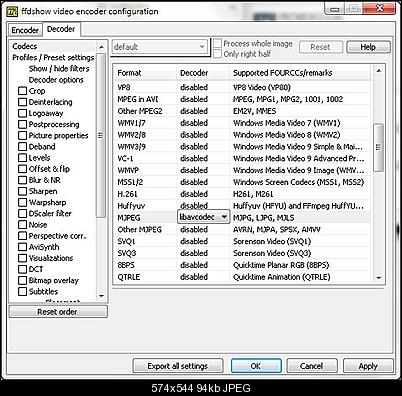Click codec table scroll up arrow
The height and width of the screenshot is (396, 402).
pos(378,71)
